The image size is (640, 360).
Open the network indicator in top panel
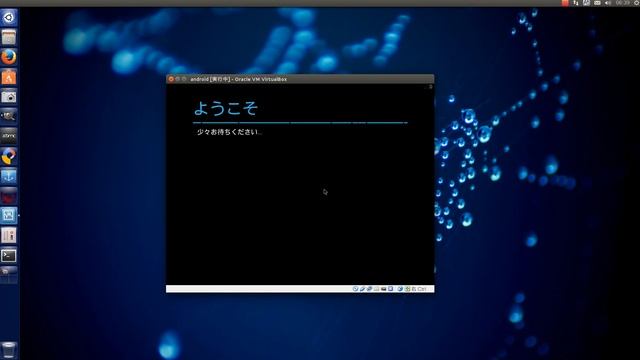pos(576,3)
